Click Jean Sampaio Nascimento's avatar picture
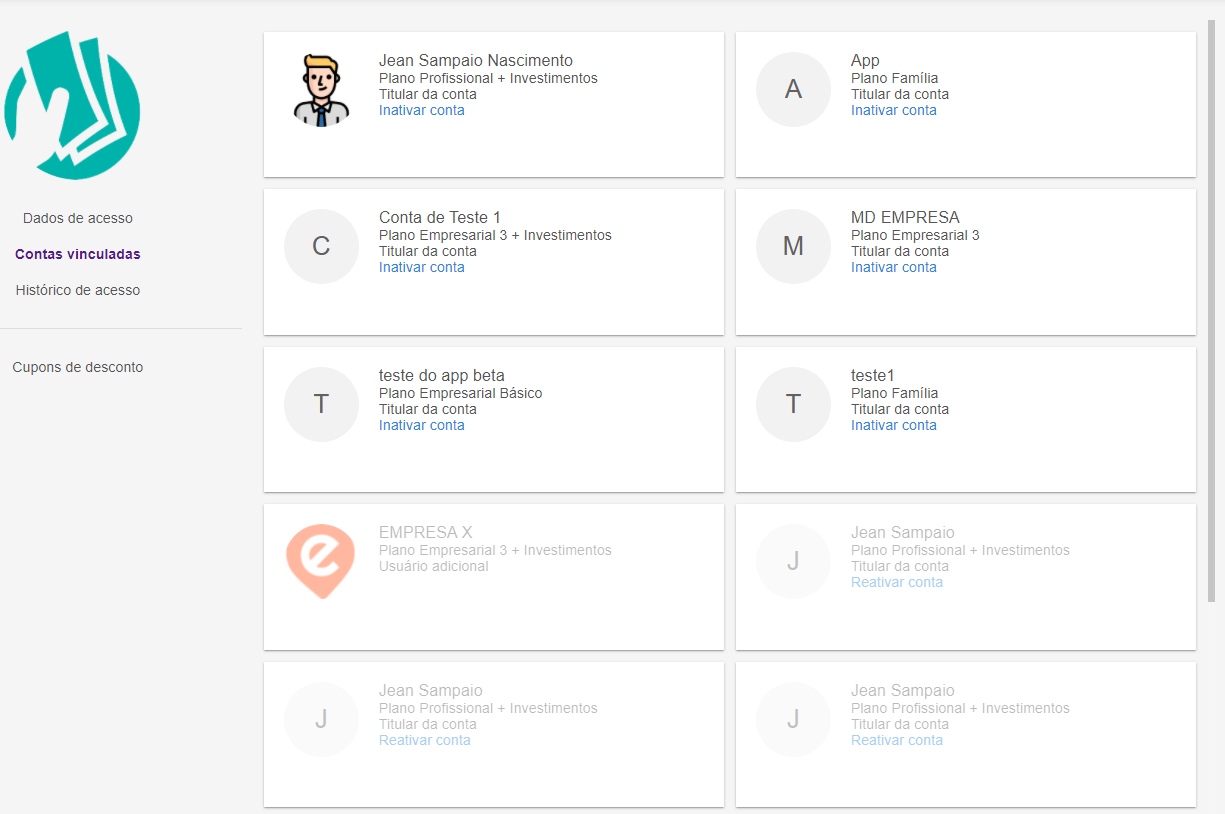 point(321,90)
